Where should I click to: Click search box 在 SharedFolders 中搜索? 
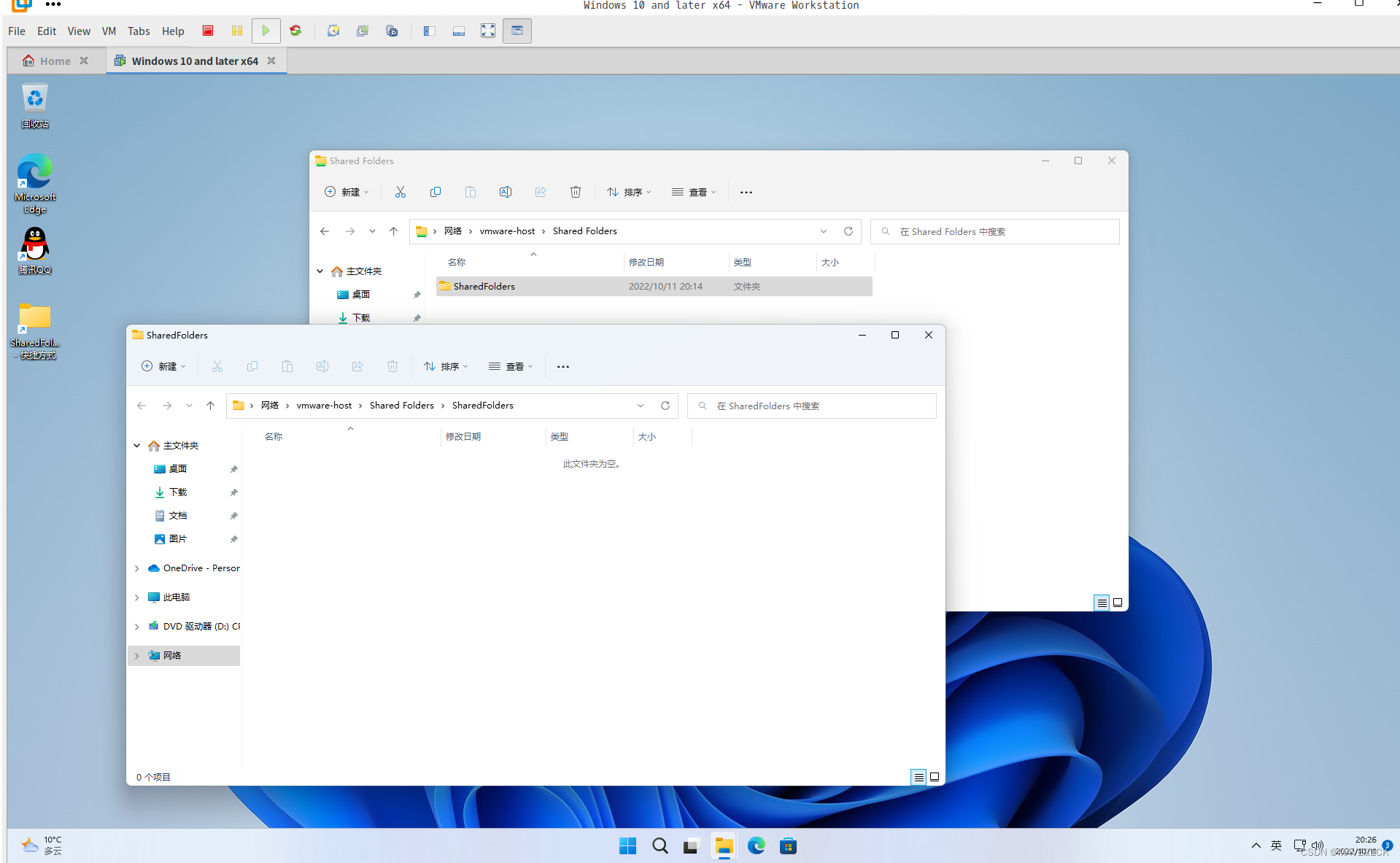pos(812,406)
